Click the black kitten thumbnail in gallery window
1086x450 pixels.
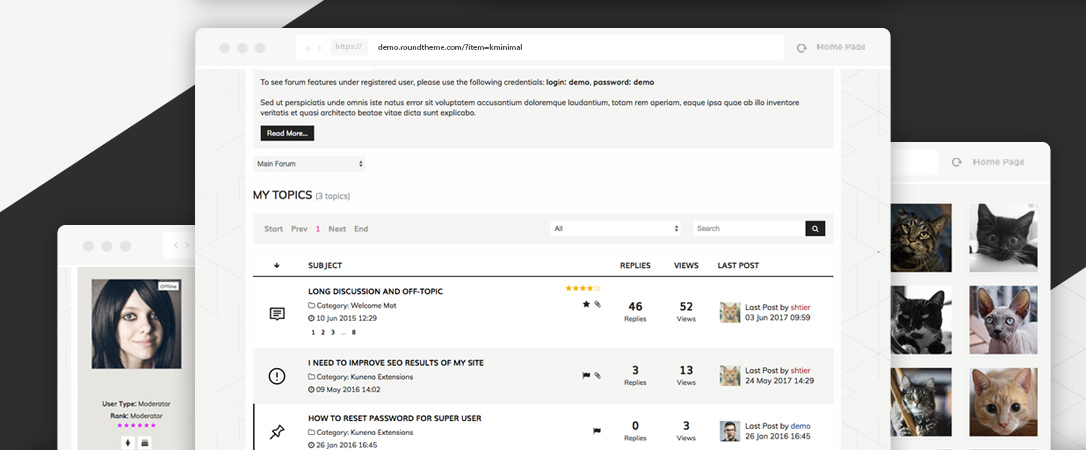coord(1003,237)
